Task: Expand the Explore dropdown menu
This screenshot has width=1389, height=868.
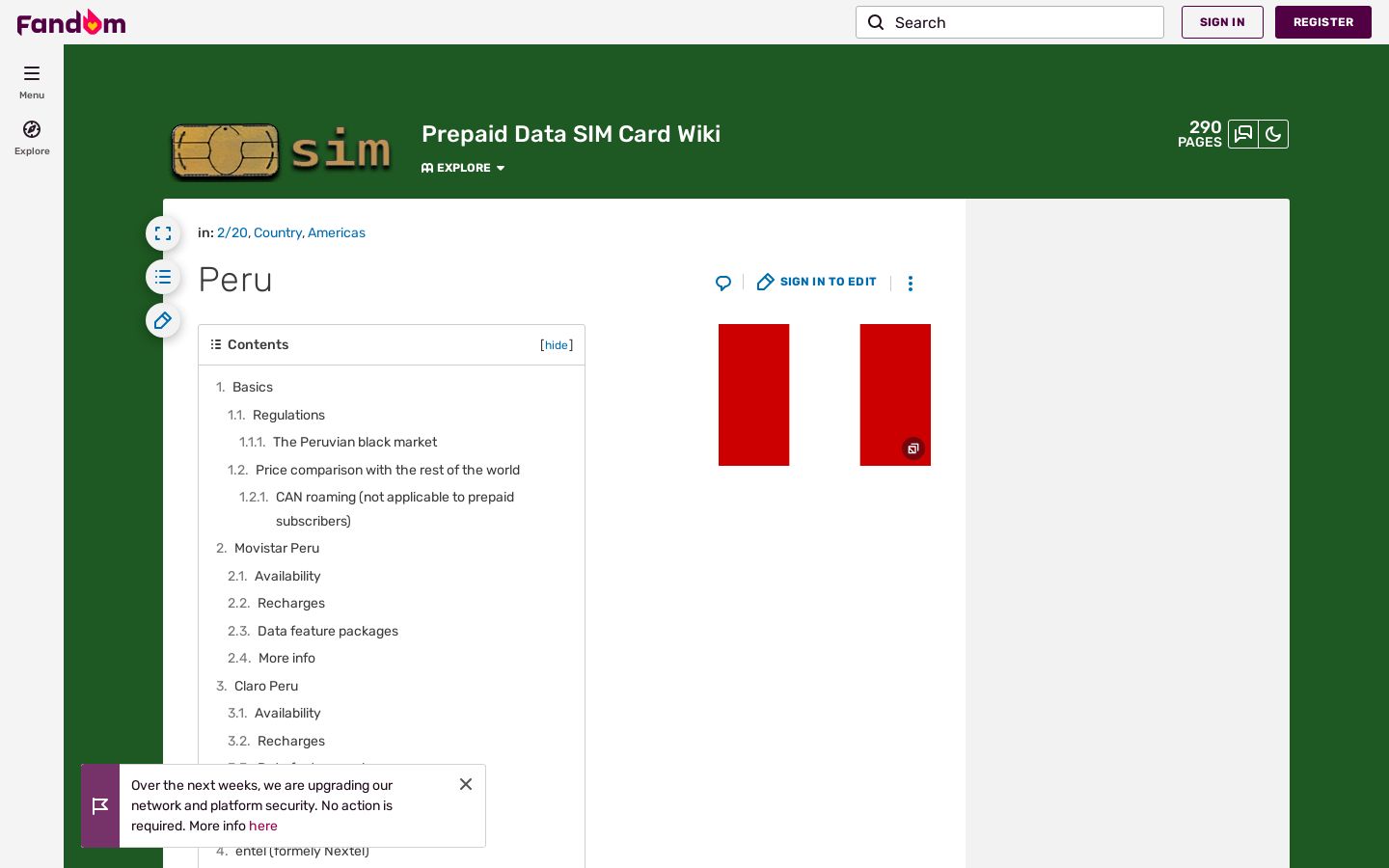Action: click(463, 168)
